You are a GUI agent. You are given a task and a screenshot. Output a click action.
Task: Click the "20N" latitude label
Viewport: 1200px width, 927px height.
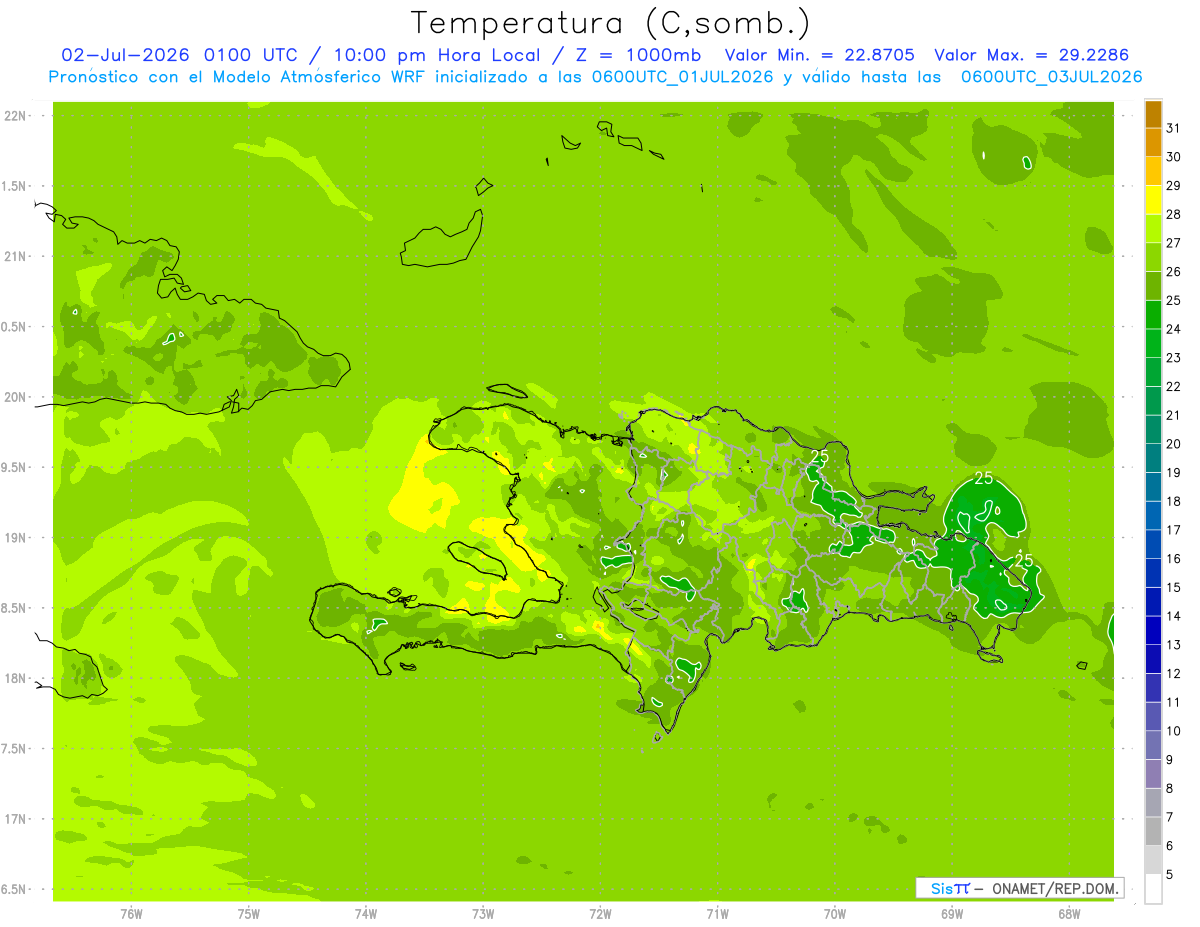pos(17,397)
